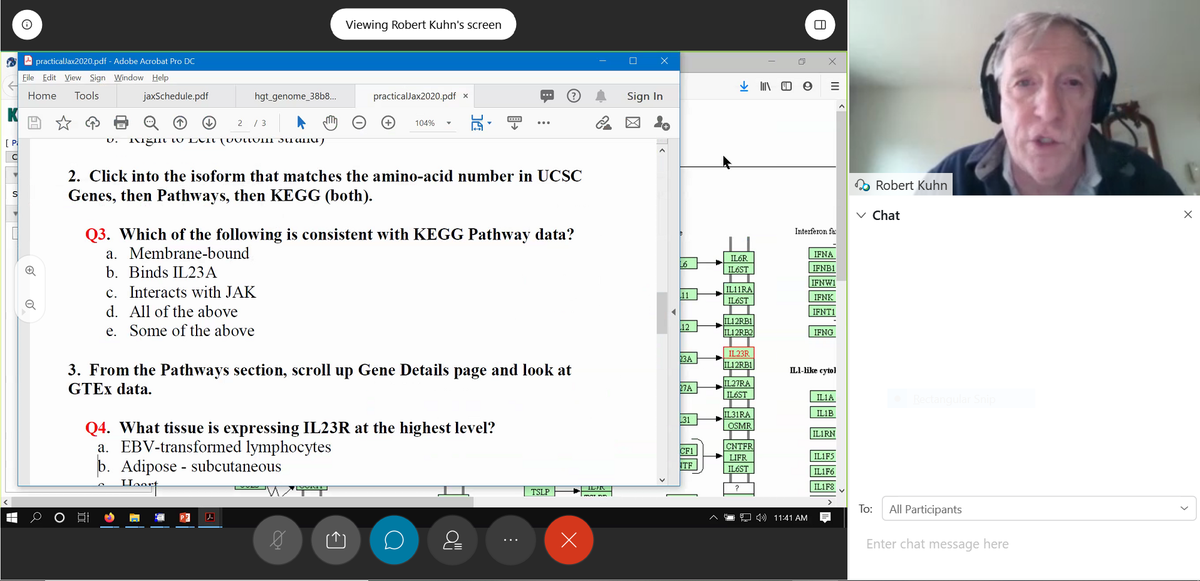The image size is (1200, 581).
Task: Go to previous page with up arrow
Action: pos(180,123)
